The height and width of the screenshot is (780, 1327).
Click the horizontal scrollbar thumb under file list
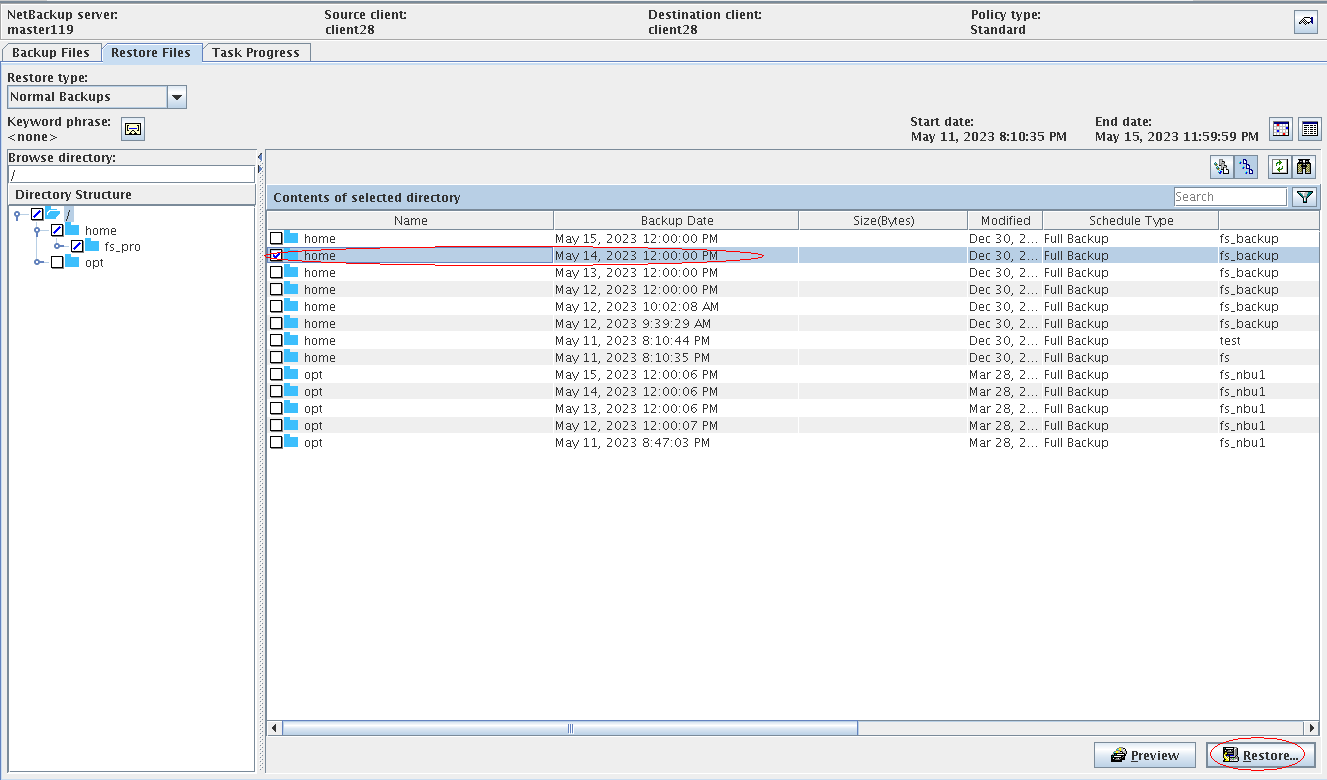point(570,728)
